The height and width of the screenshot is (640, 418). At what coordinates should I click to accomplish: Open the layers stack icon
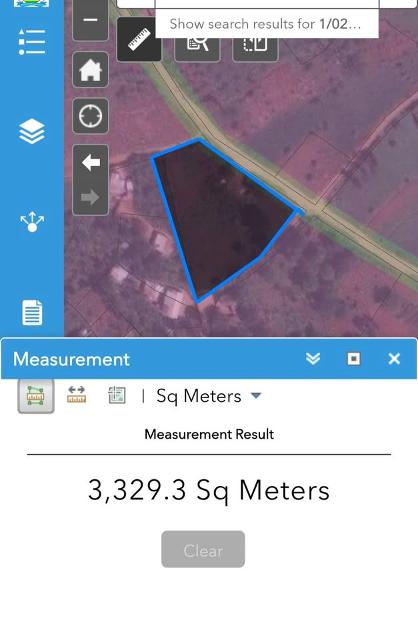click(x=32, y=131)
